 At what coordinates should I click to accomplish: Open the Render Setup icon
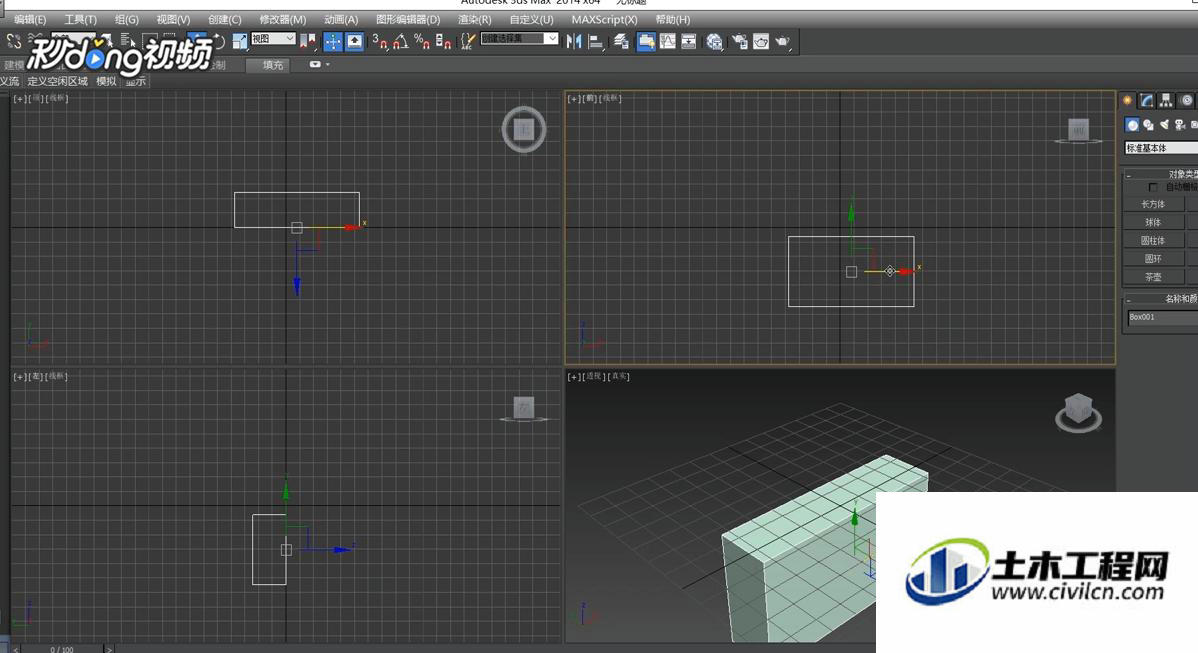(739, 41)
